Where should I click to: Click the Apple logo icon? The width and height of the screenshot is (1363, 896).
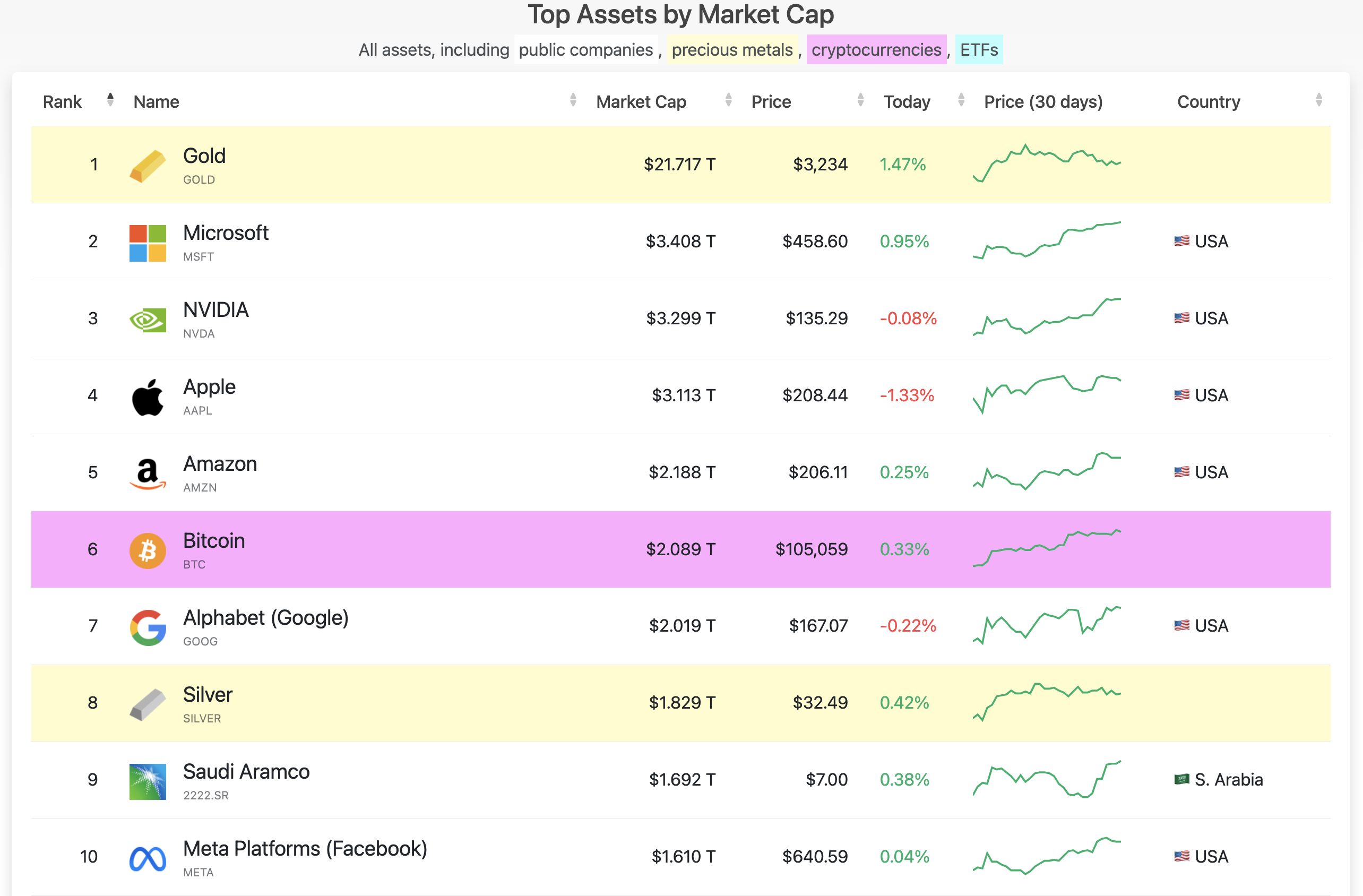[148, 397]
